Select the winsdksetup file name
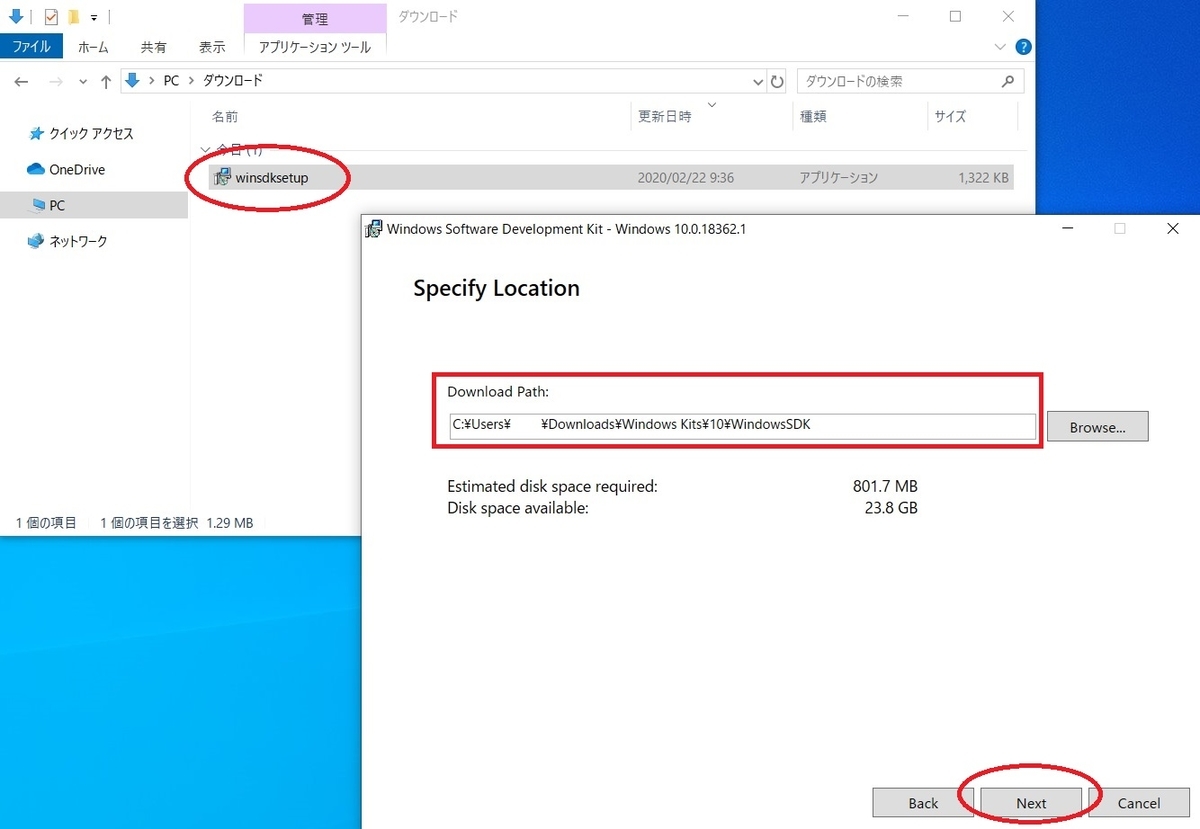The height and width of the screenshot is (829, 1200). (271, 178)
